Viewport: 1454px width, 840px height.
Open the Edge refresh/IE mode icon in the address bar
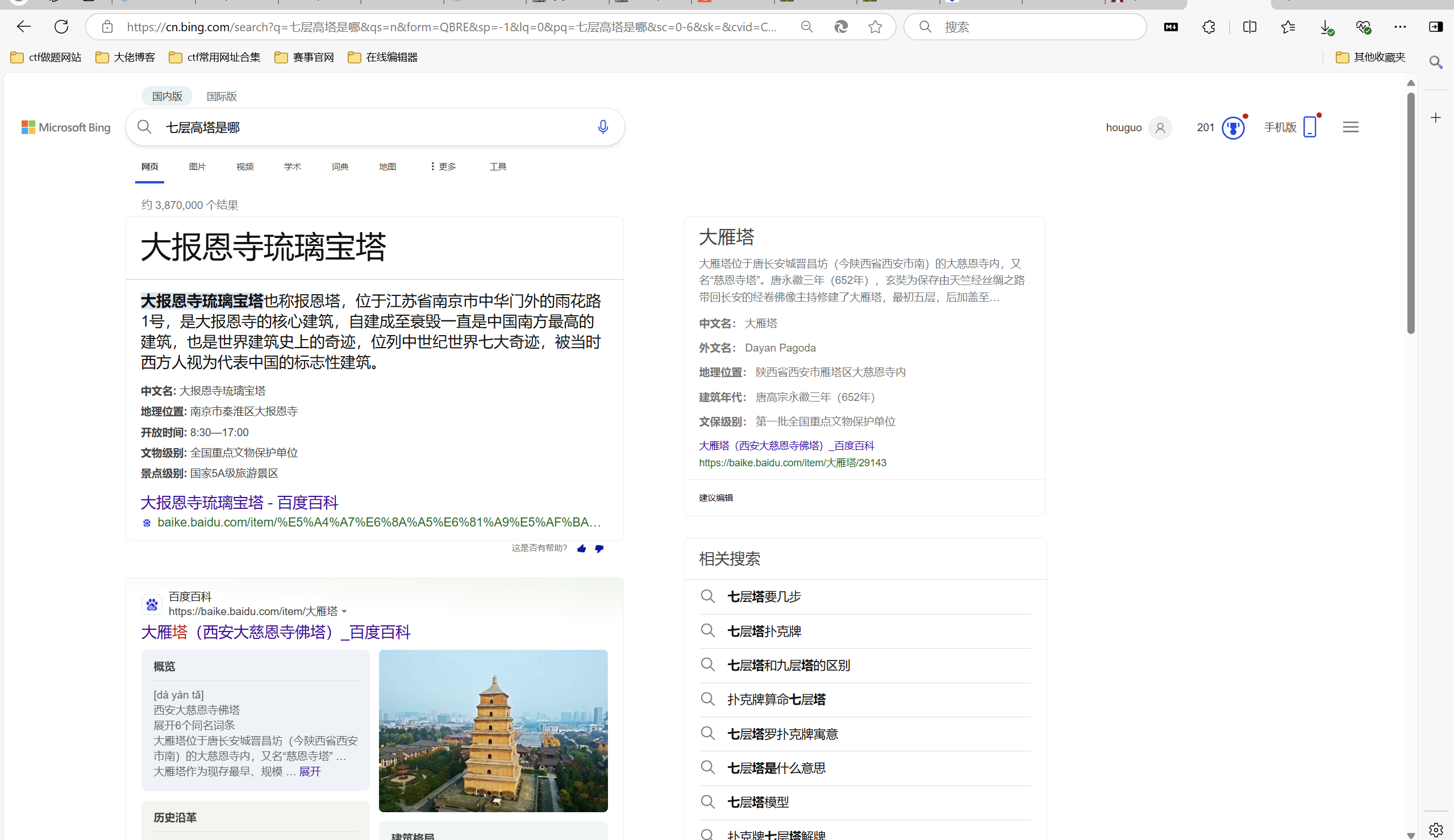click(841, 27)
